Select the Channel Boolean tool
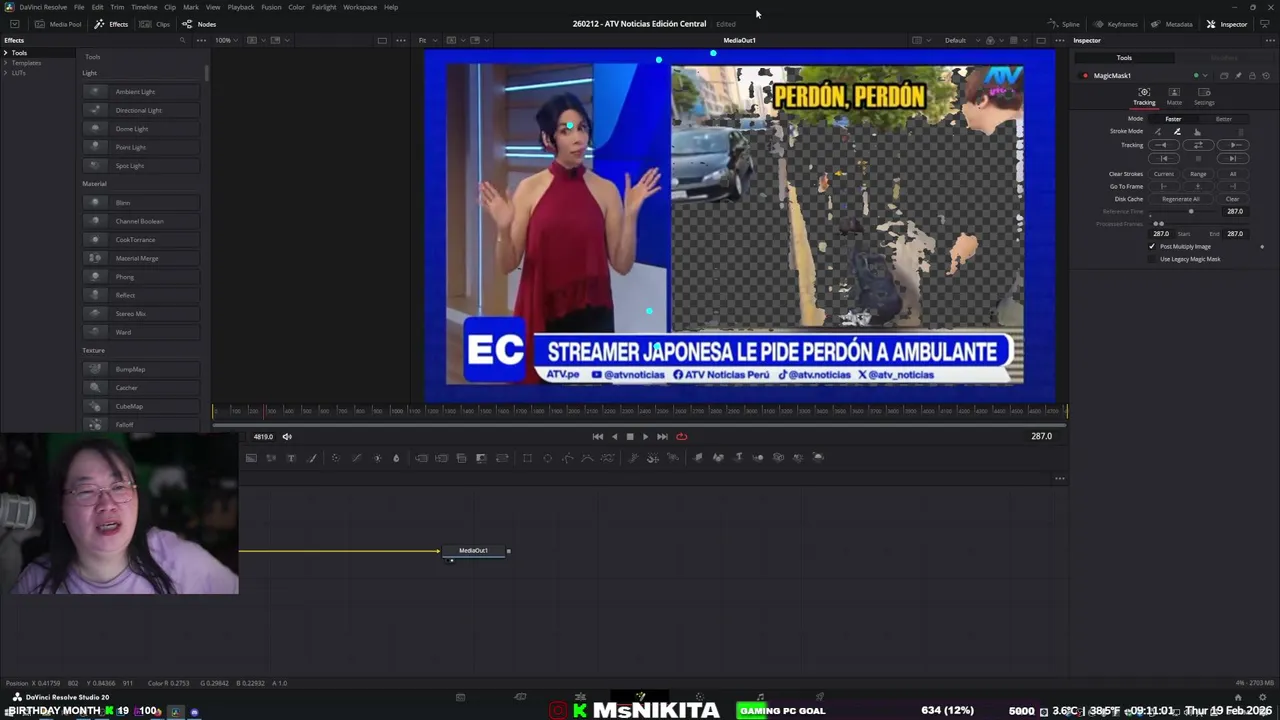This screenshot has height=720, width=1280. pos(141,221)
